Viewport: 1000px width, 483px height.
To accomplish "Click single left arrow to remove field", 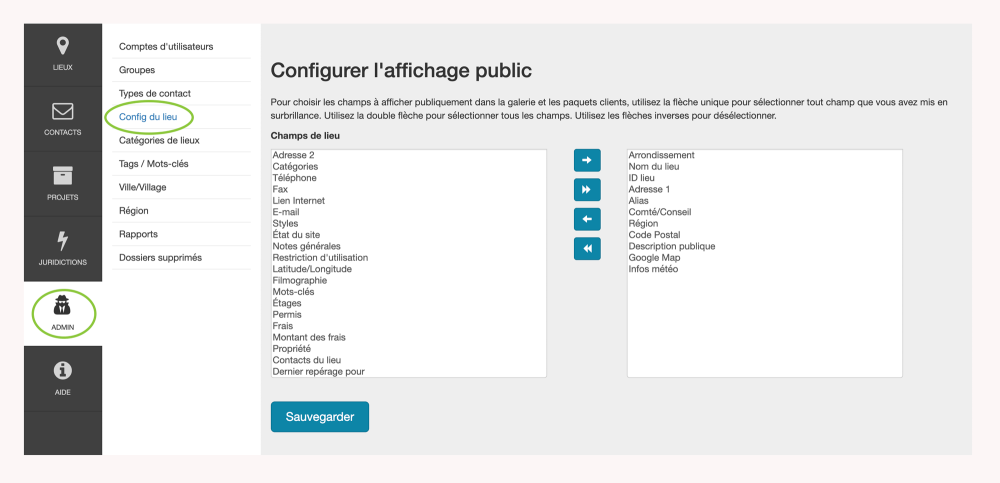I will 587,219.
